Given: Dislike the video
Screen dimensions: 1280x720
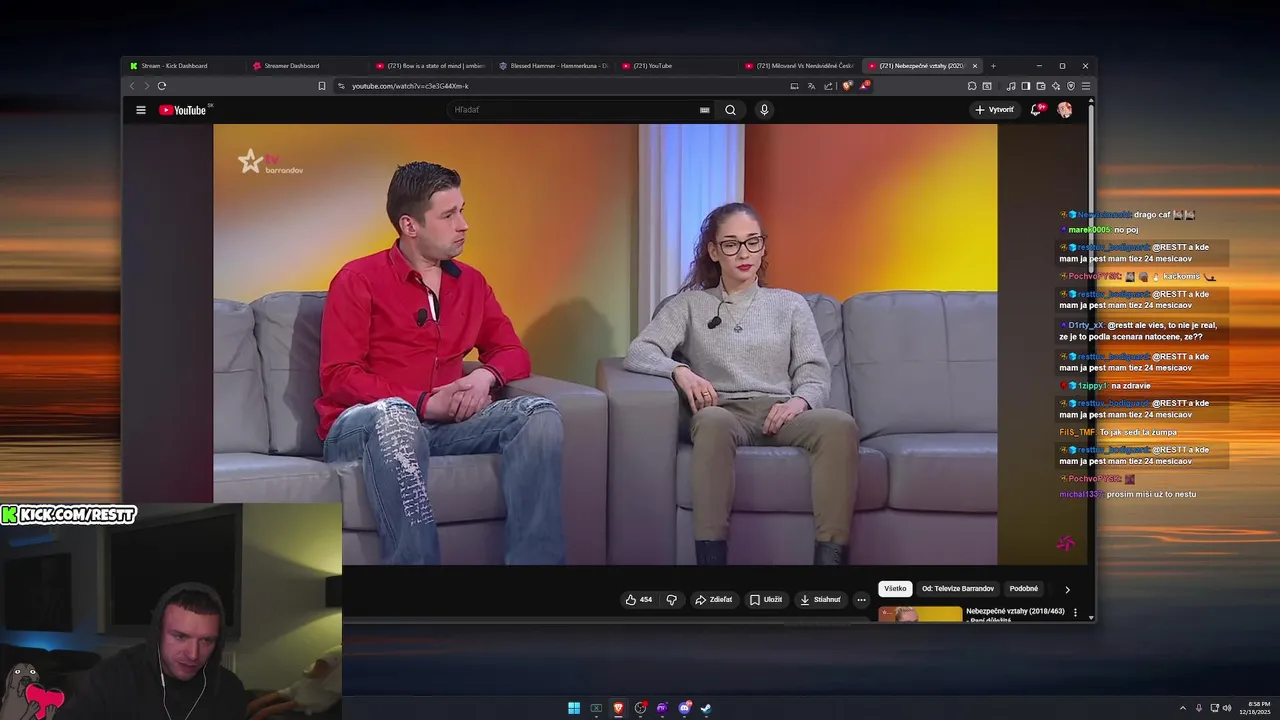Looking at the screenshot, I should click(x=672, y=600).
